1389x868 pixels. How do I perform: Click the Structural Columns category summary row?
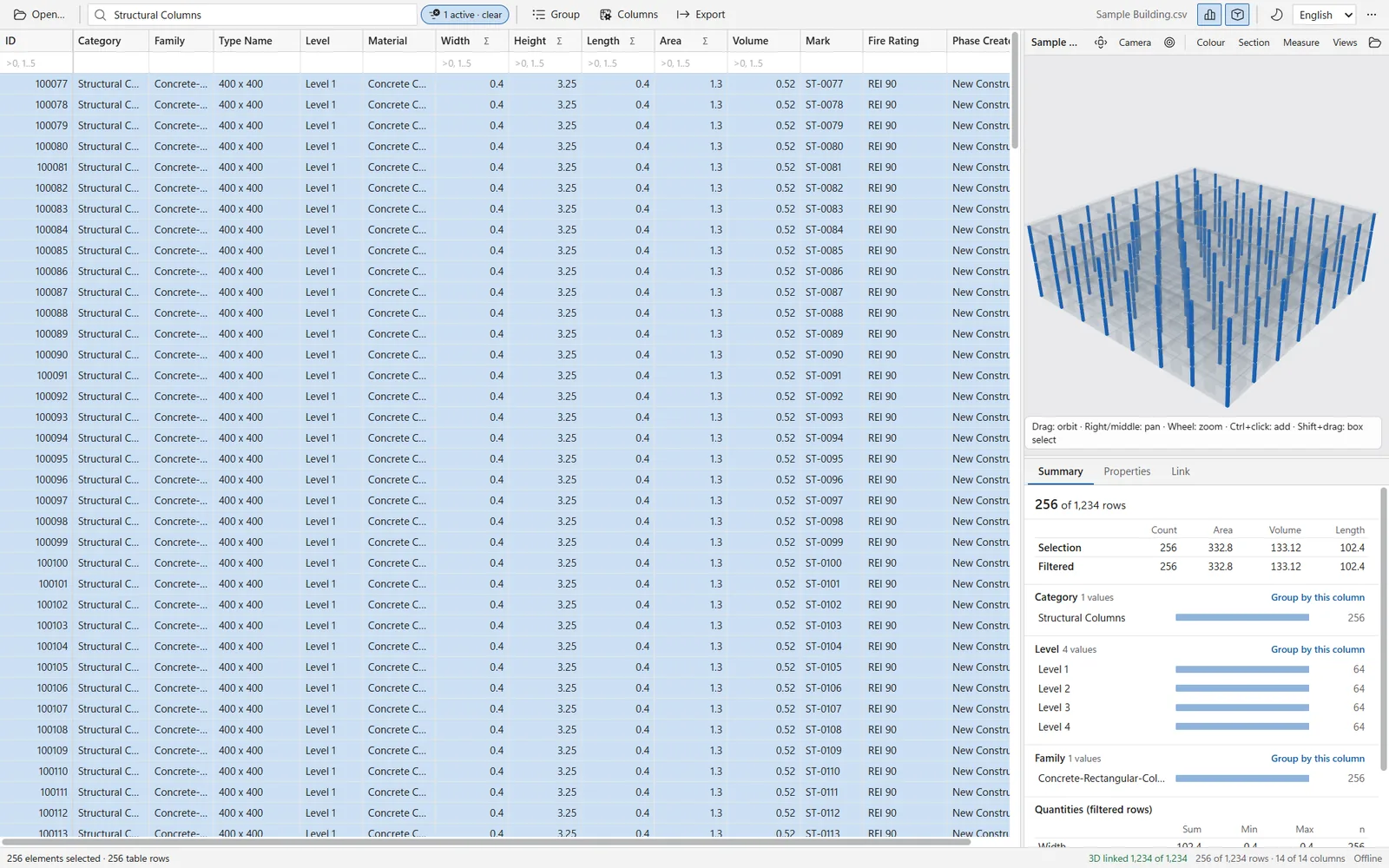1201,618
